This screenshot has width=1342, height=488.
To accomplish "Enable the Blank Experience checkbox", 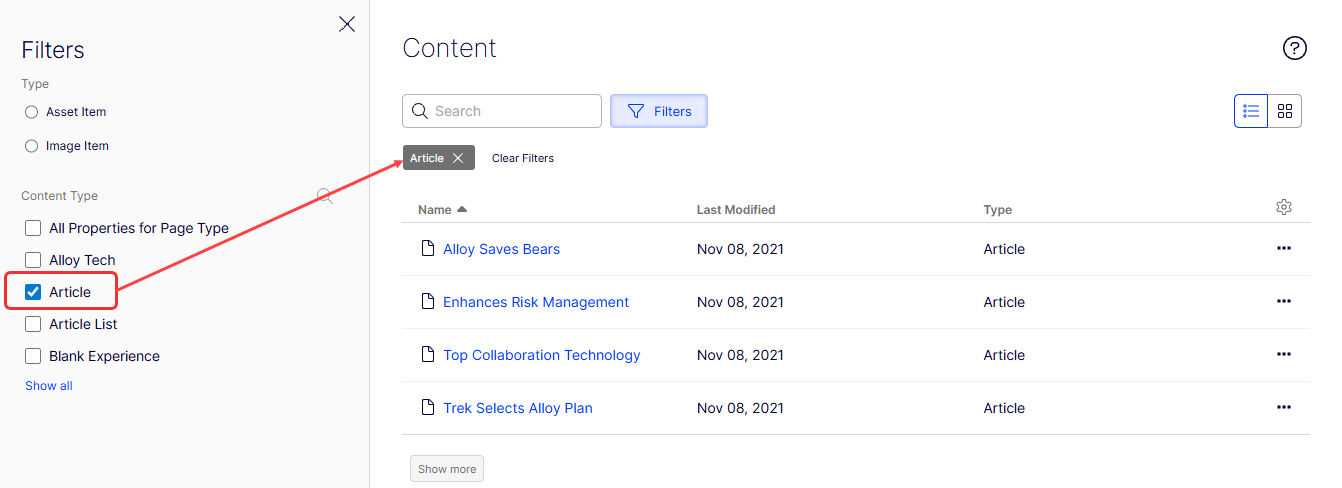I will point(33,356).
